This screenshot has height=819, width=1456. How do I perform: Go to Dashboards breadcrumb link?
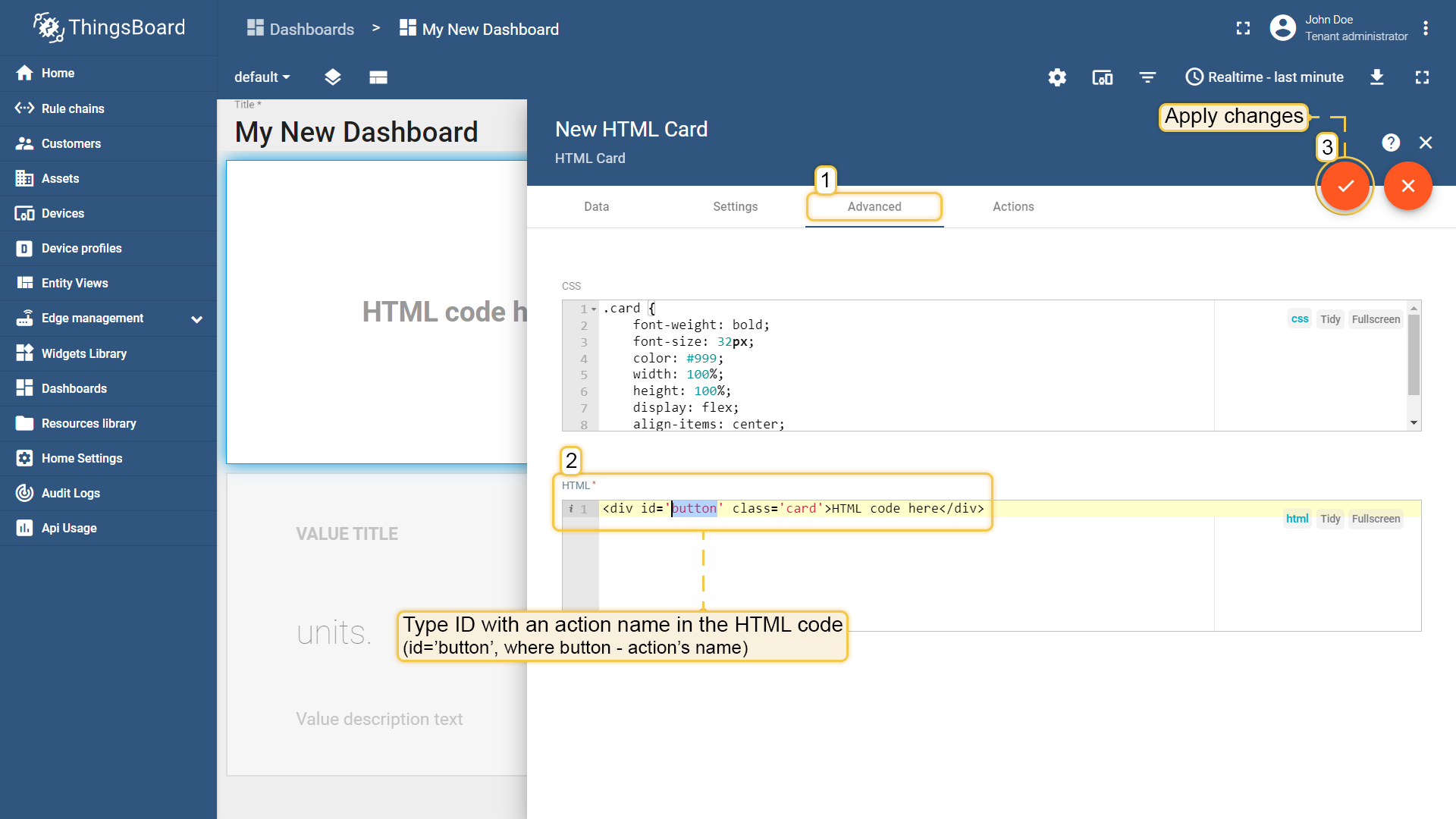300,29
